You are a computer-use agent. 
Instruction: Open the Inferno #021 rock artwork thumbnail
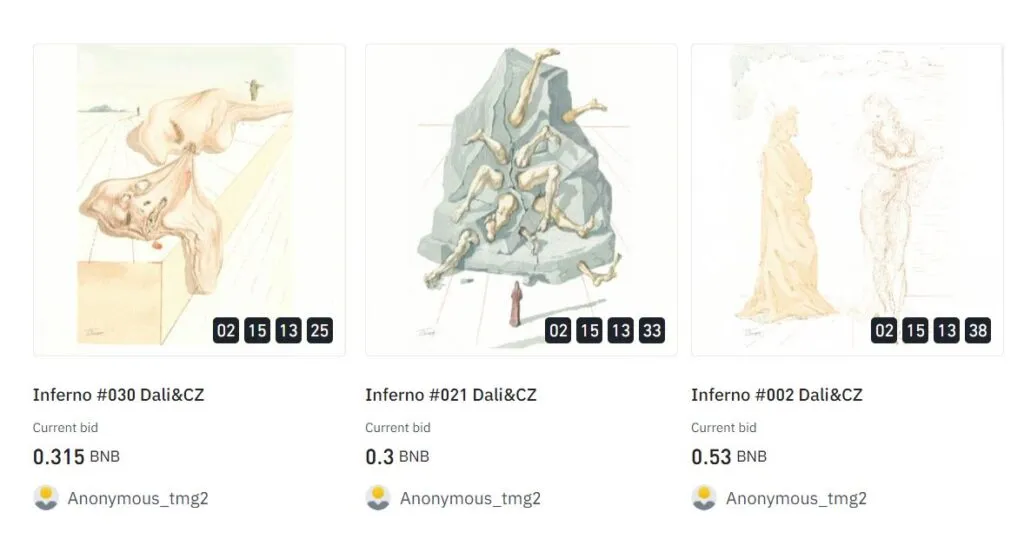click(x=521, y=200)
